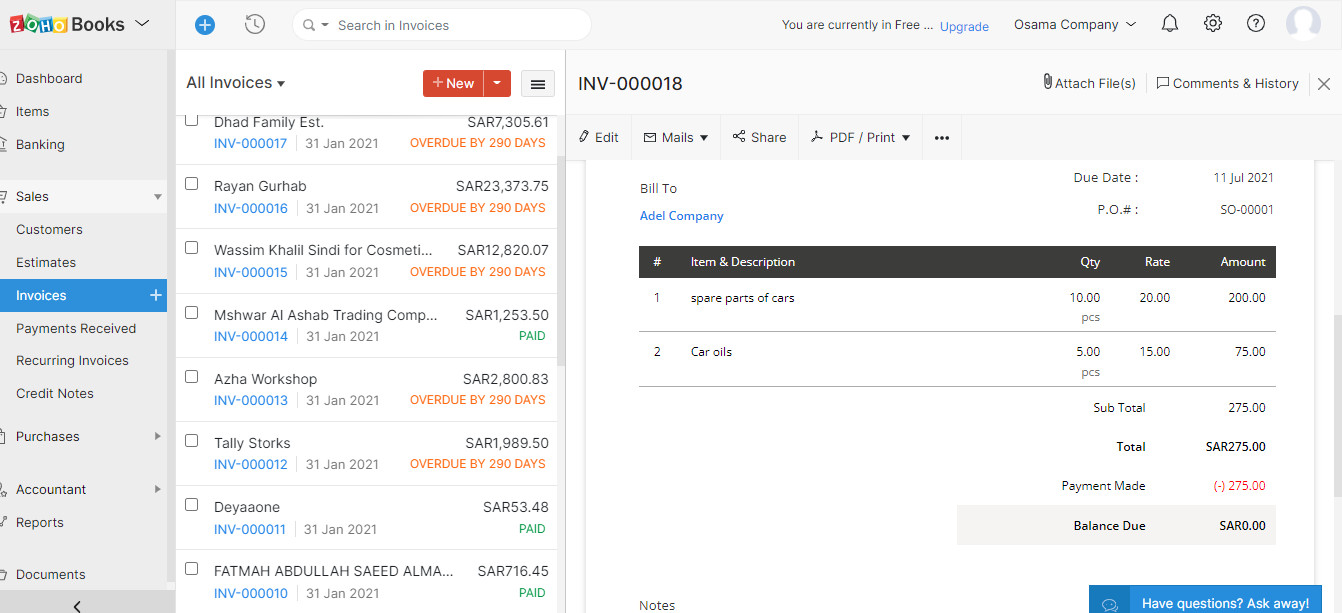1342x613 pixels.
Task: Open invoice INV-000014
Action: click(x=250, y=337)
